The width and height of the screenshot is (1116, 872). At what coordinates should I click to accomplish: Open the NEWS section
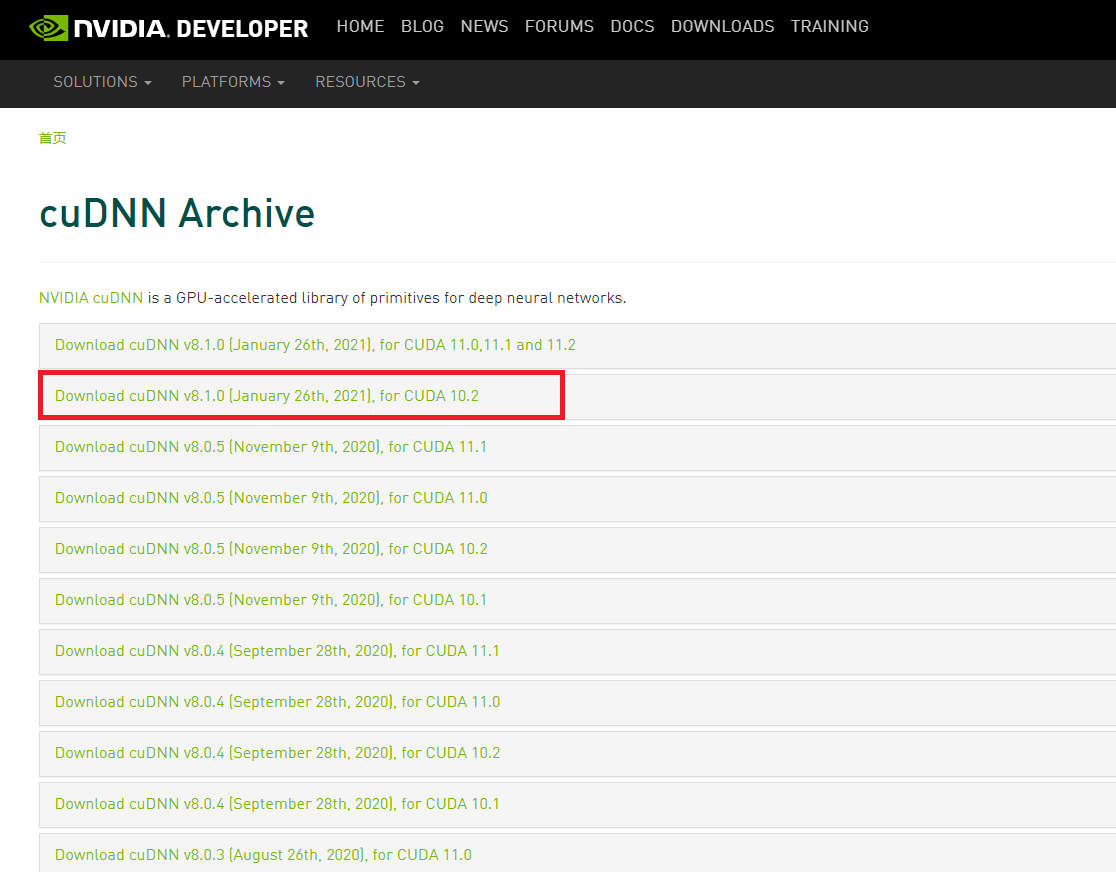(x=484, y=26)
